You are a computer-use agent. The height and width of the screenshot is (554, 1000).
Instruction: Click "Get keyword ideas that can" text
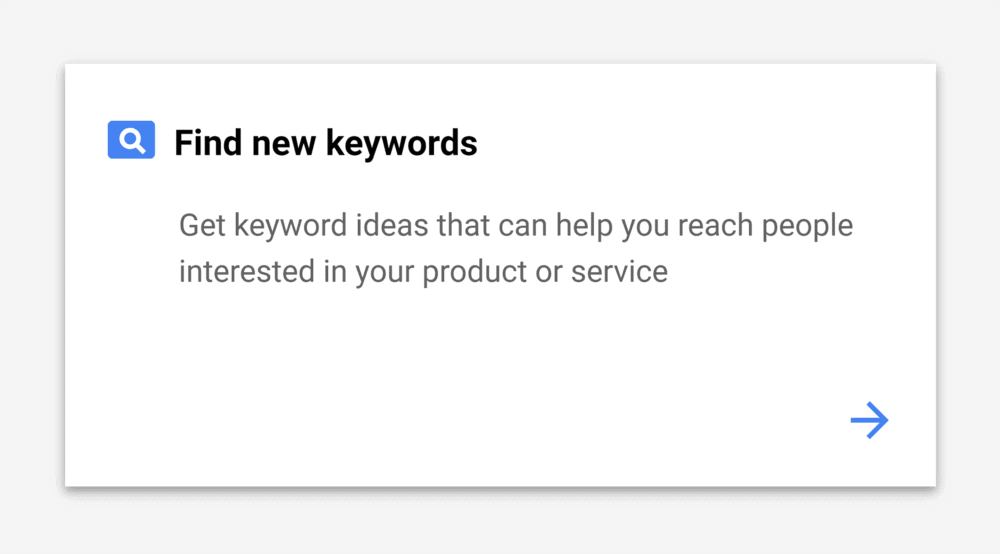(363, 226)
